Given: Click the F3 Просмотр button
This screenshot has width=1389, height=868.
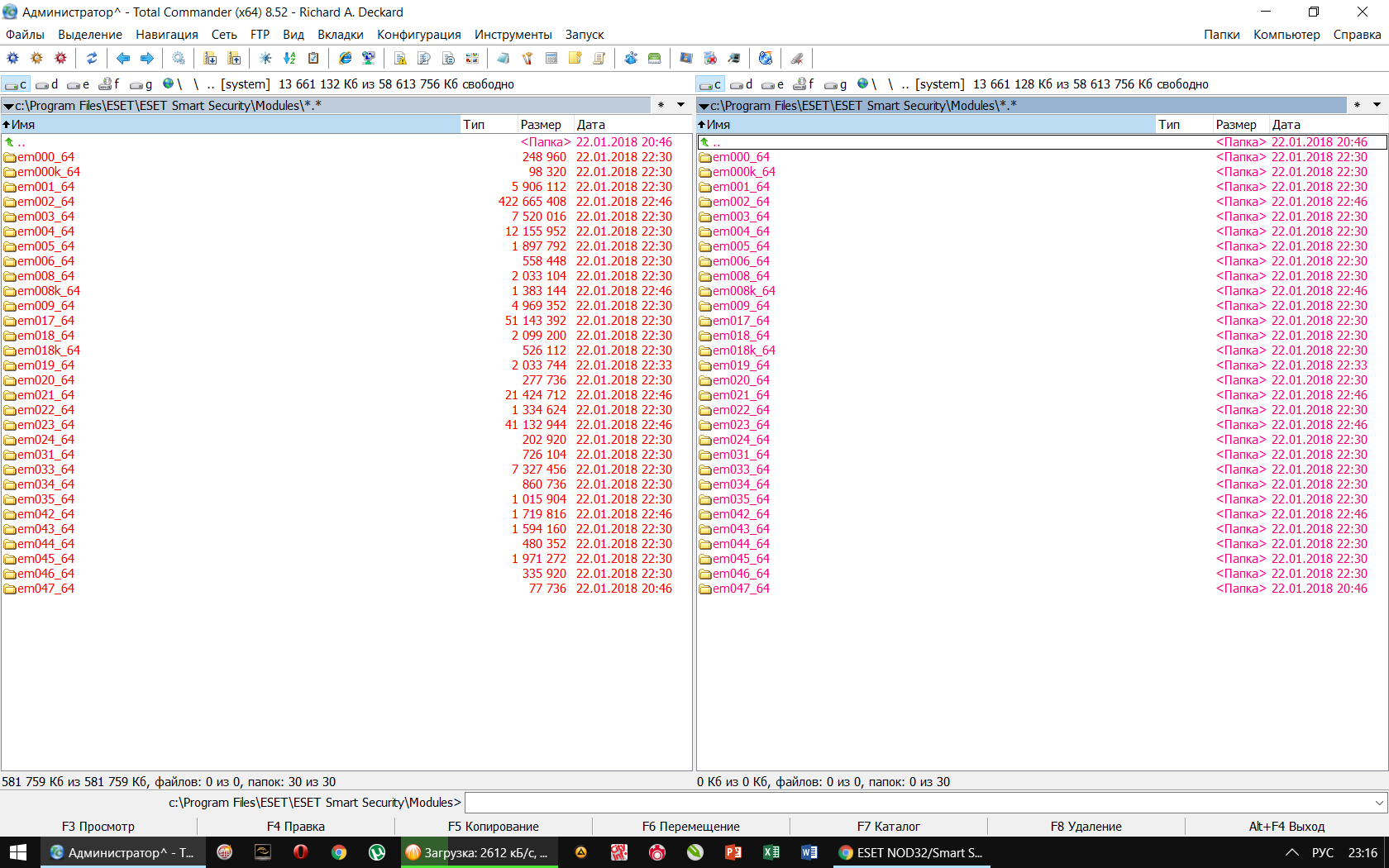Looking at the screenshot, I should coord(98,827).
